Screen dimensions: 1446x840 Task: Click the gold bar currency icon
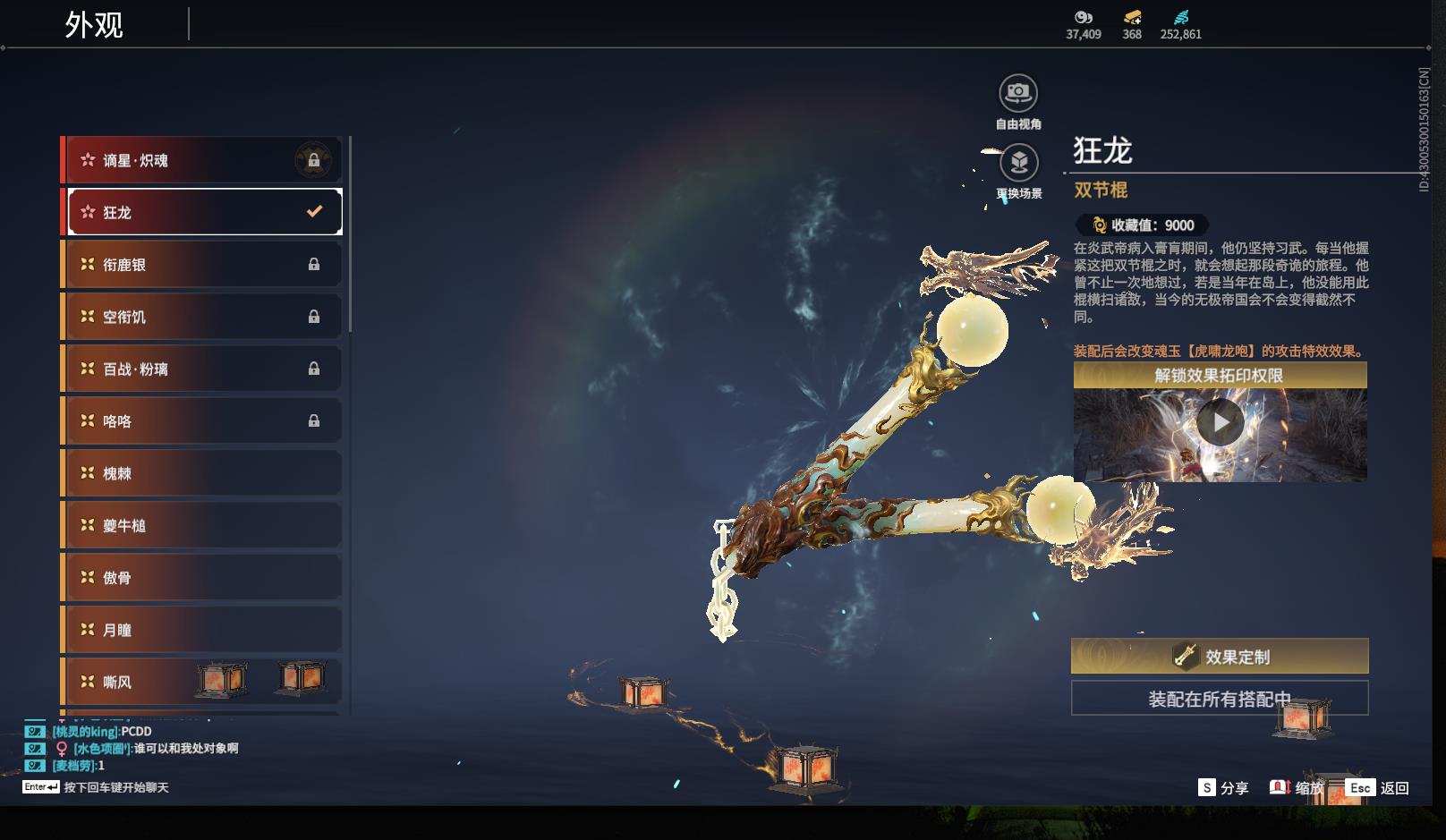click(x=1132, y=17)
